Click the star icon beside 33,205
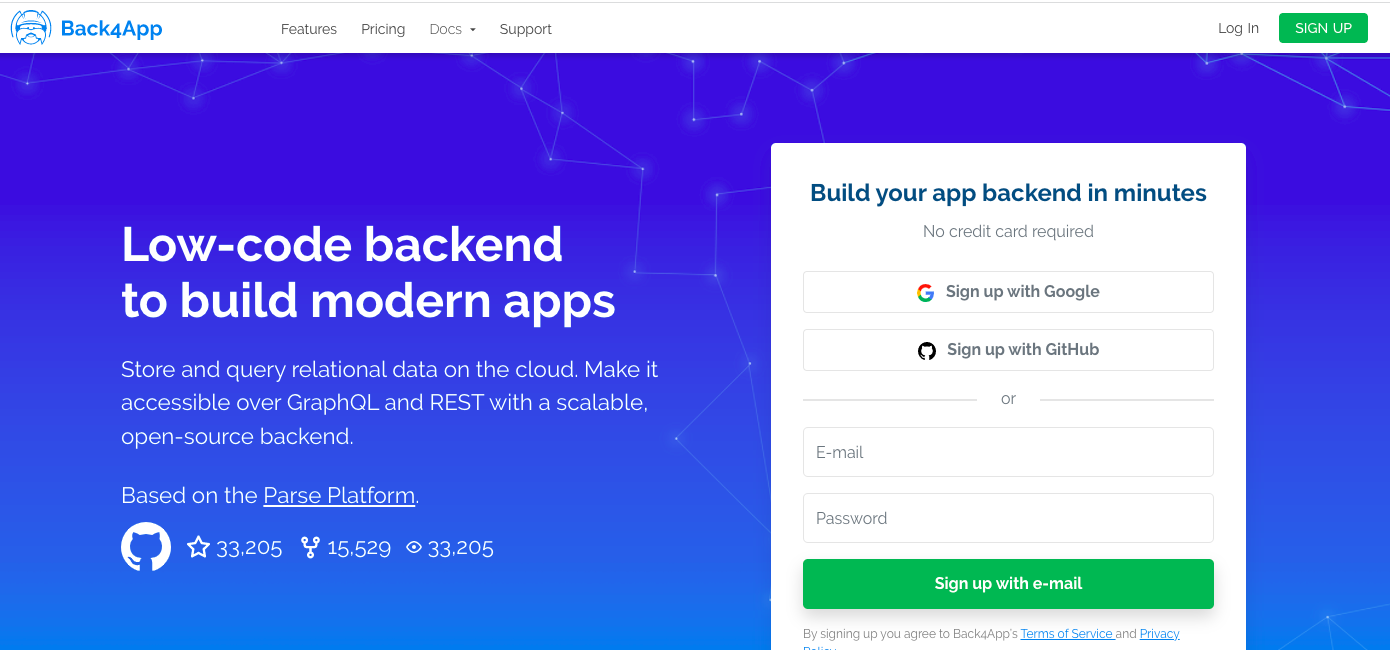This screenshot has width=1390, height=650. click(x=198, y=547)
